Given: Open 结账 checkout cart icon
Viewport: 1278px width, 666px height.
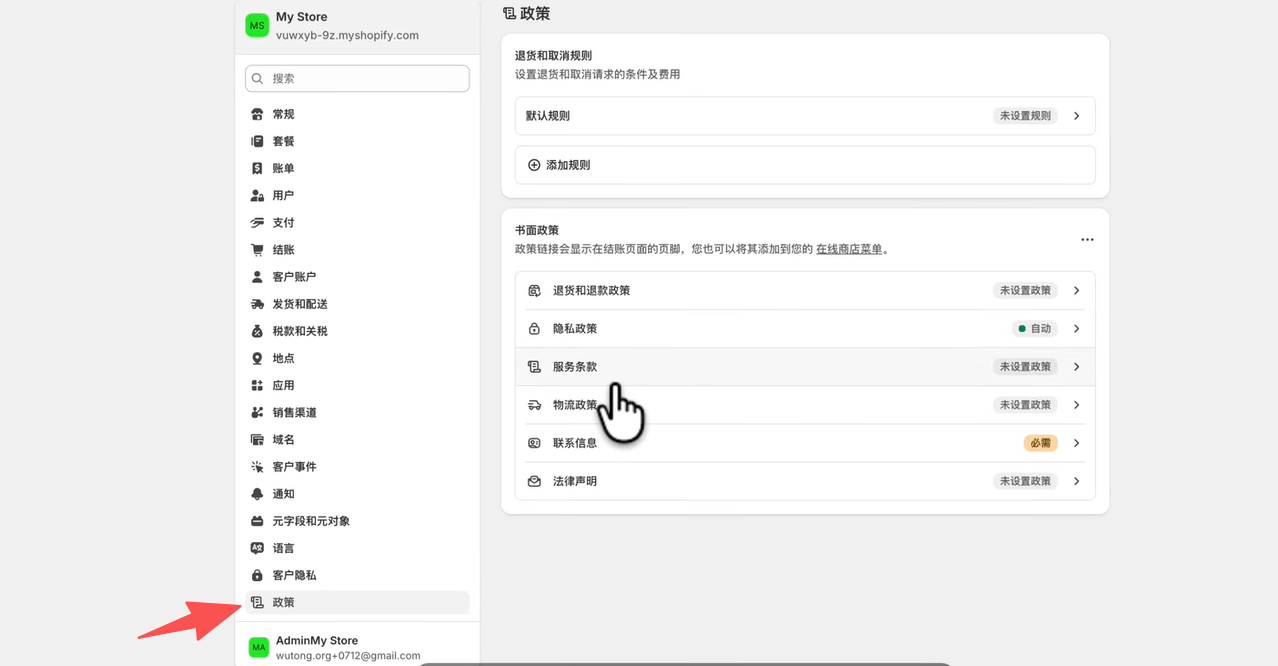Looking at the screenshot, I should [x=257, y=250].
